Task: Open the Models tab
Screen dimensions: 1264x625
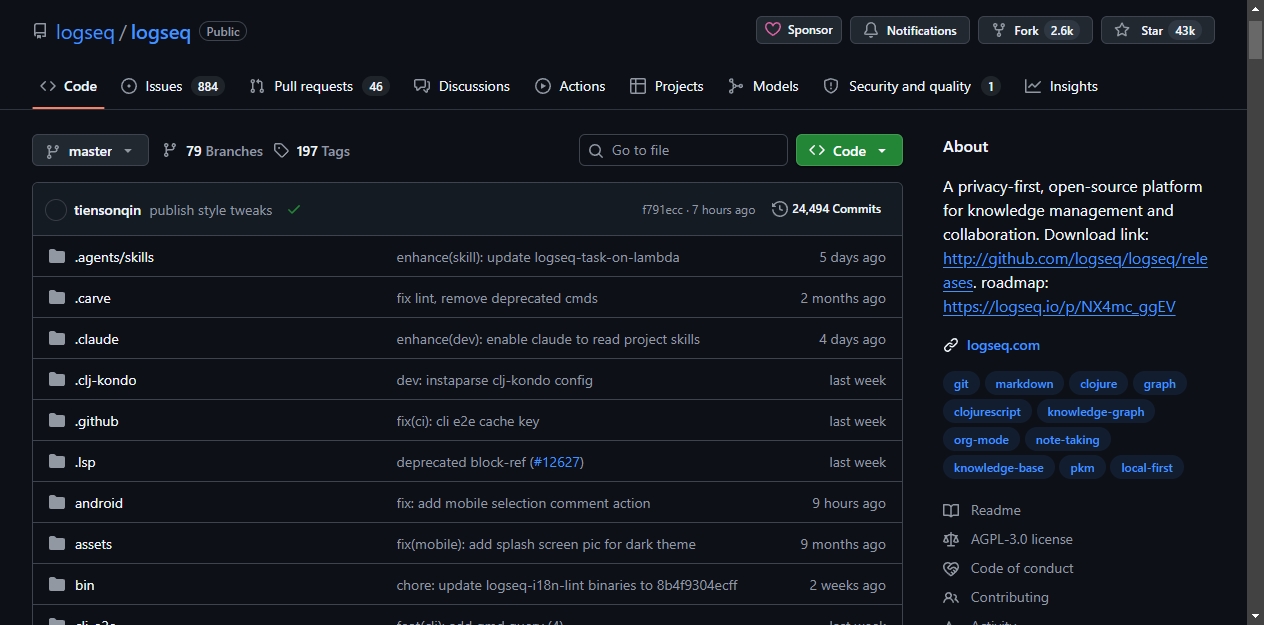Action: tap(763, 86)
